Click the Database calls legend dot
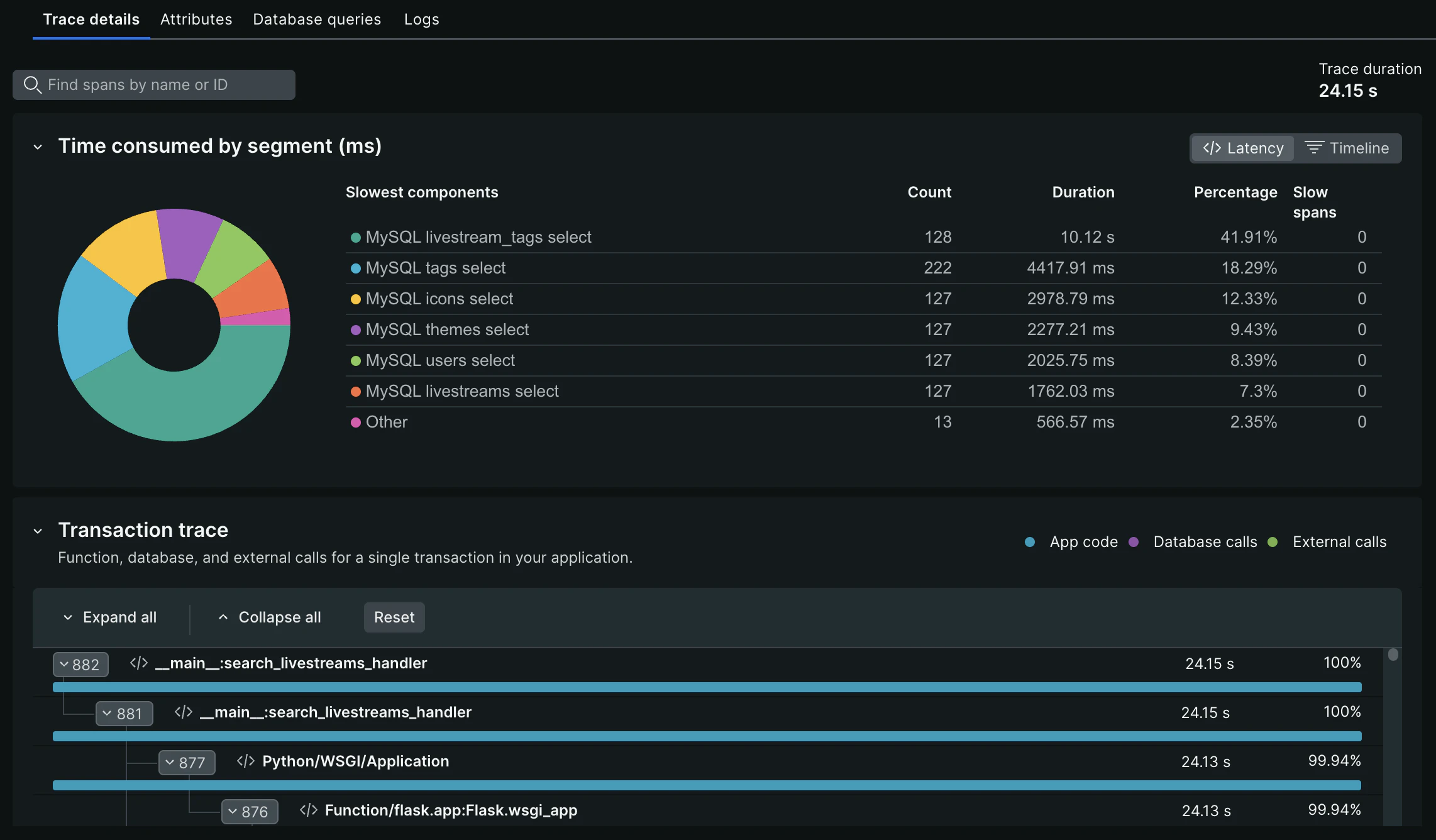Viewport: 1436px width, 840px height. (x=1134, y=542)
